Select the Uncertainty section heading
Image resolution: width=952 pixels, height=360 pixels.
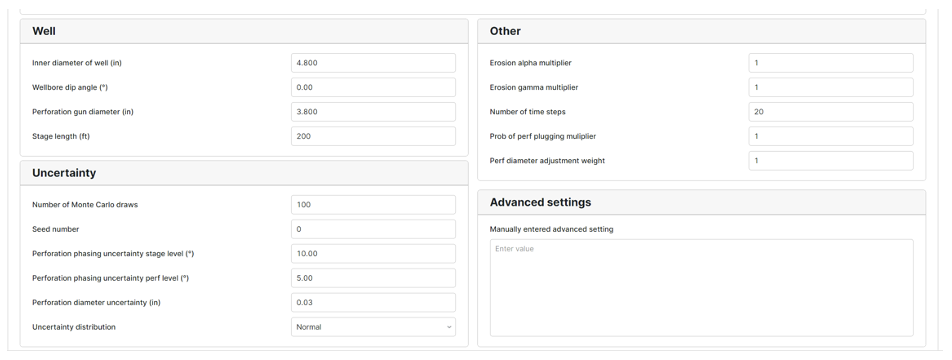[x=64, y=173]
